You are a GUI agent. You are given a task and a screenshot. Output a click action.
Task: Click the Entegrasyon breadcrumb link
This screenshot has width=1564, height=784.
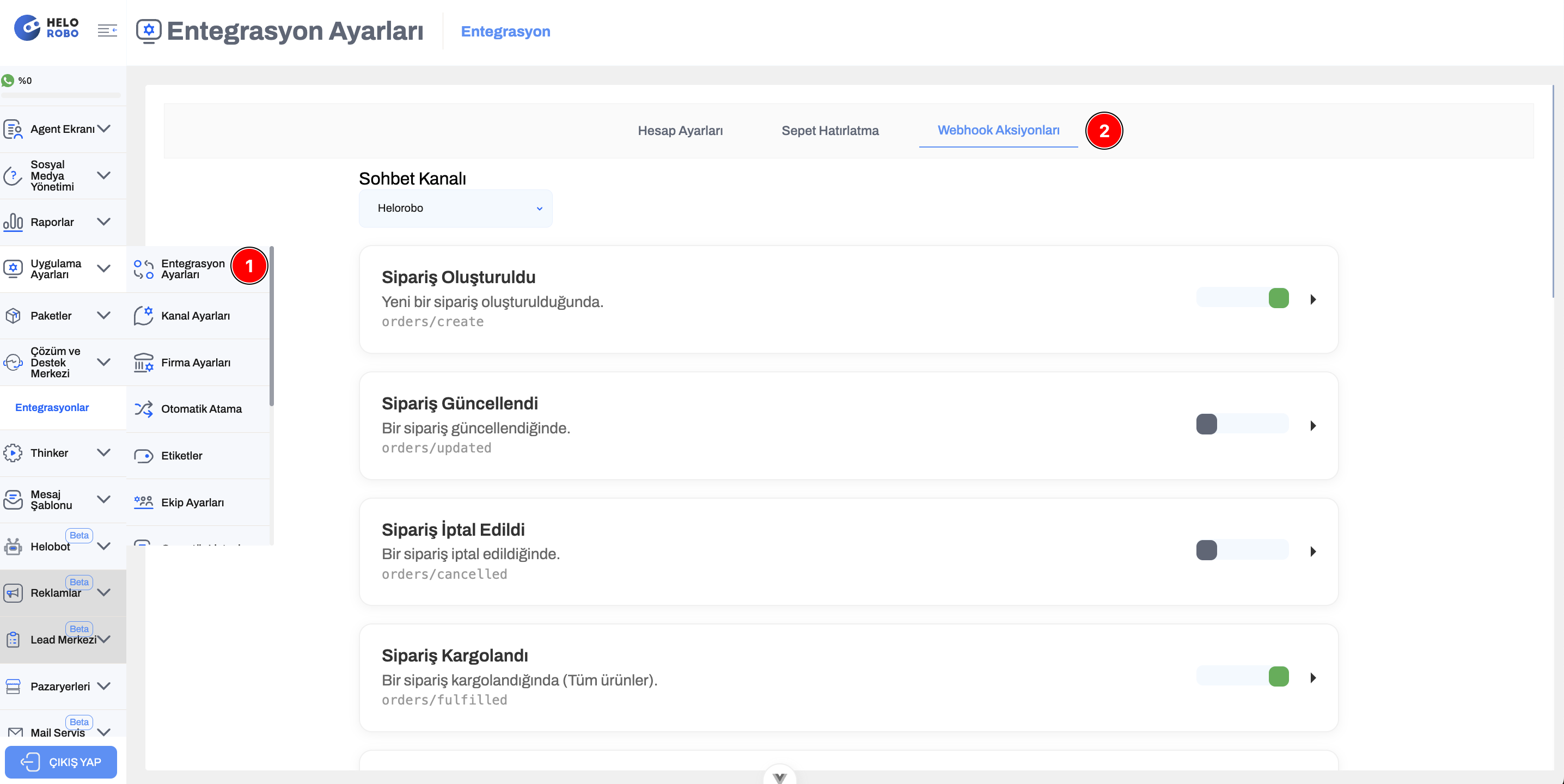click(505, 32)
